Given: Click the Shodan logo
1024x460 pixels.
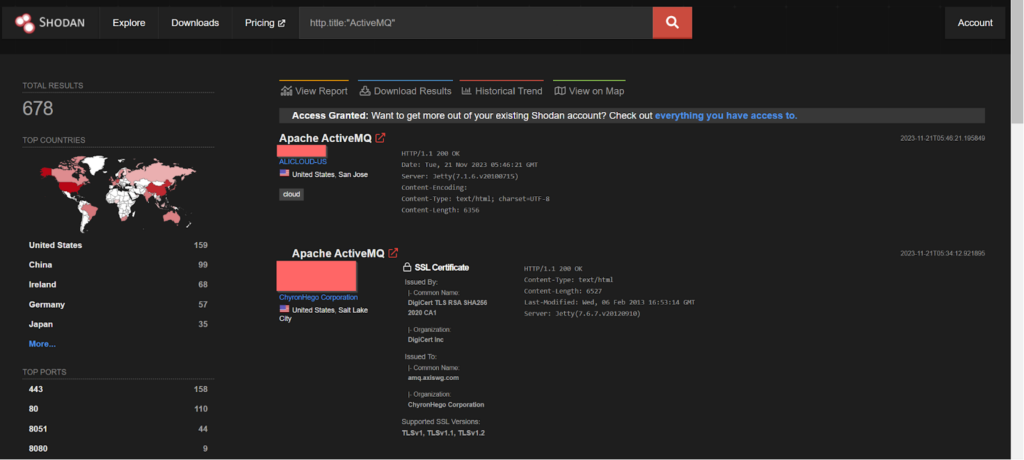Looking at the screenshot, I should [x=48, y=23].
